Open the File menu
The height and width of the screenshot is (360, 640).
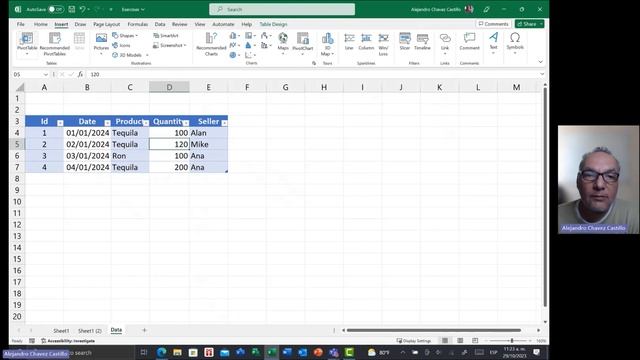tap(20, 24)
